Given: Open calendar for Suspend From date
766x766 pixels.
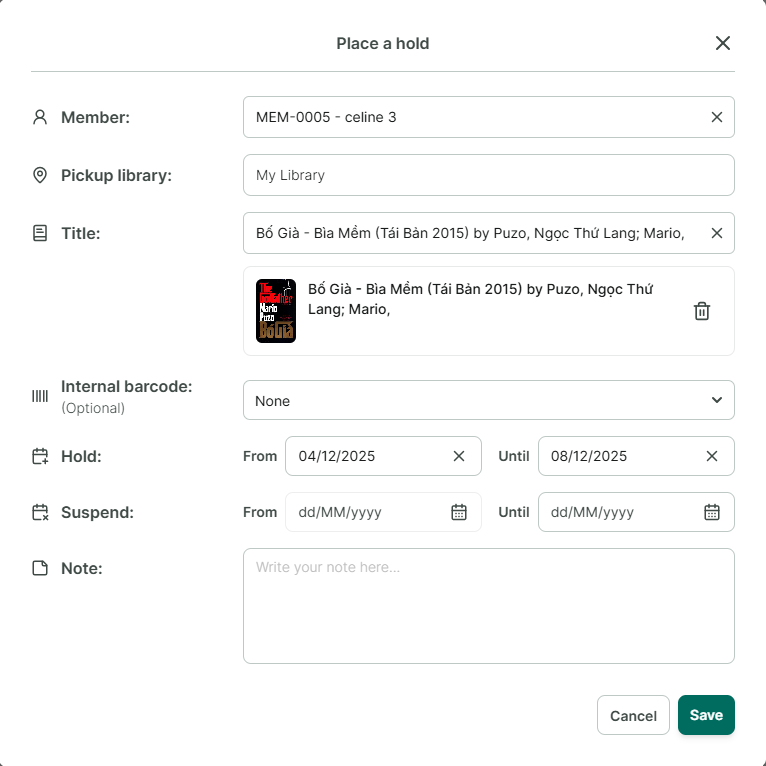Looking at the screenshot, I should (x=459, y=512).
